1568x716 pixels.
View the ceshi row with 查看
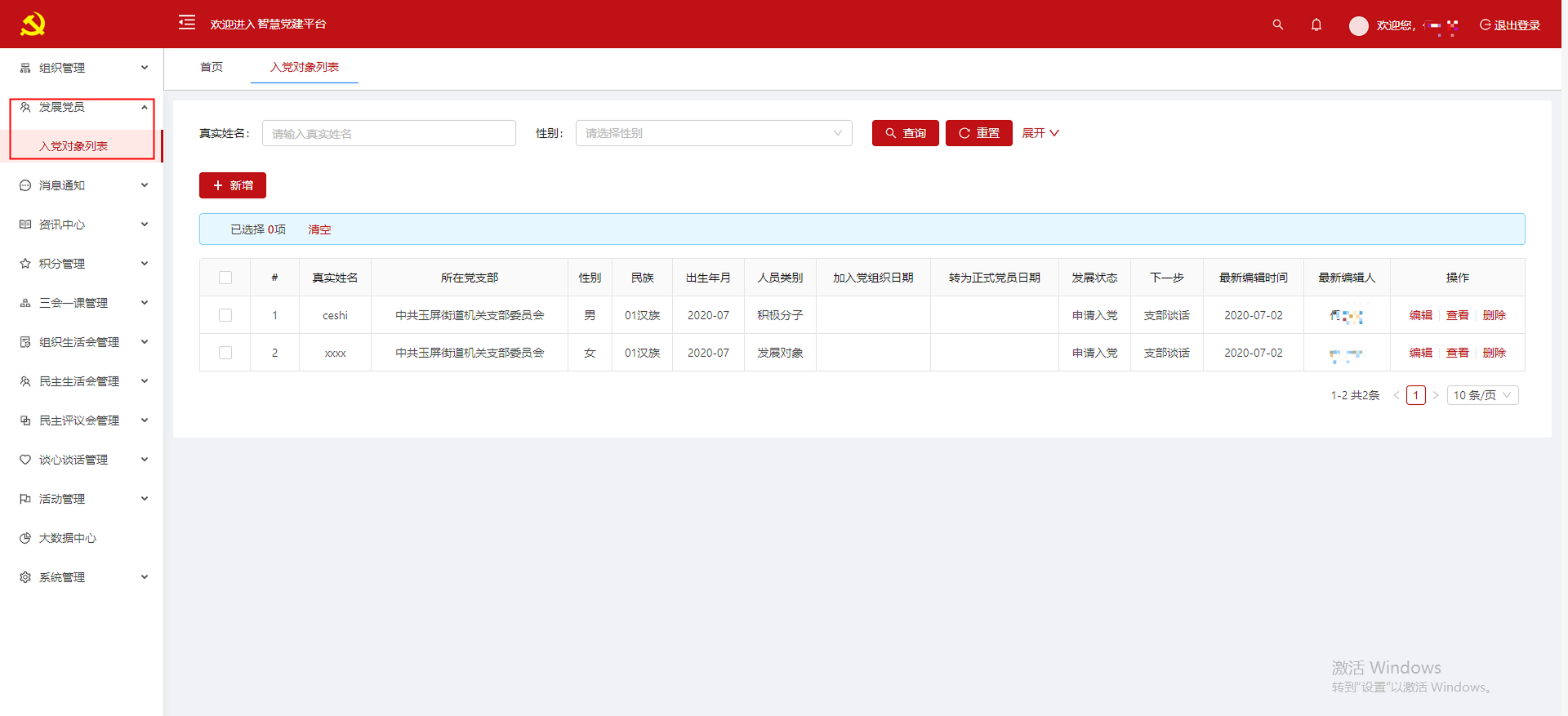tap(1458, 315)
